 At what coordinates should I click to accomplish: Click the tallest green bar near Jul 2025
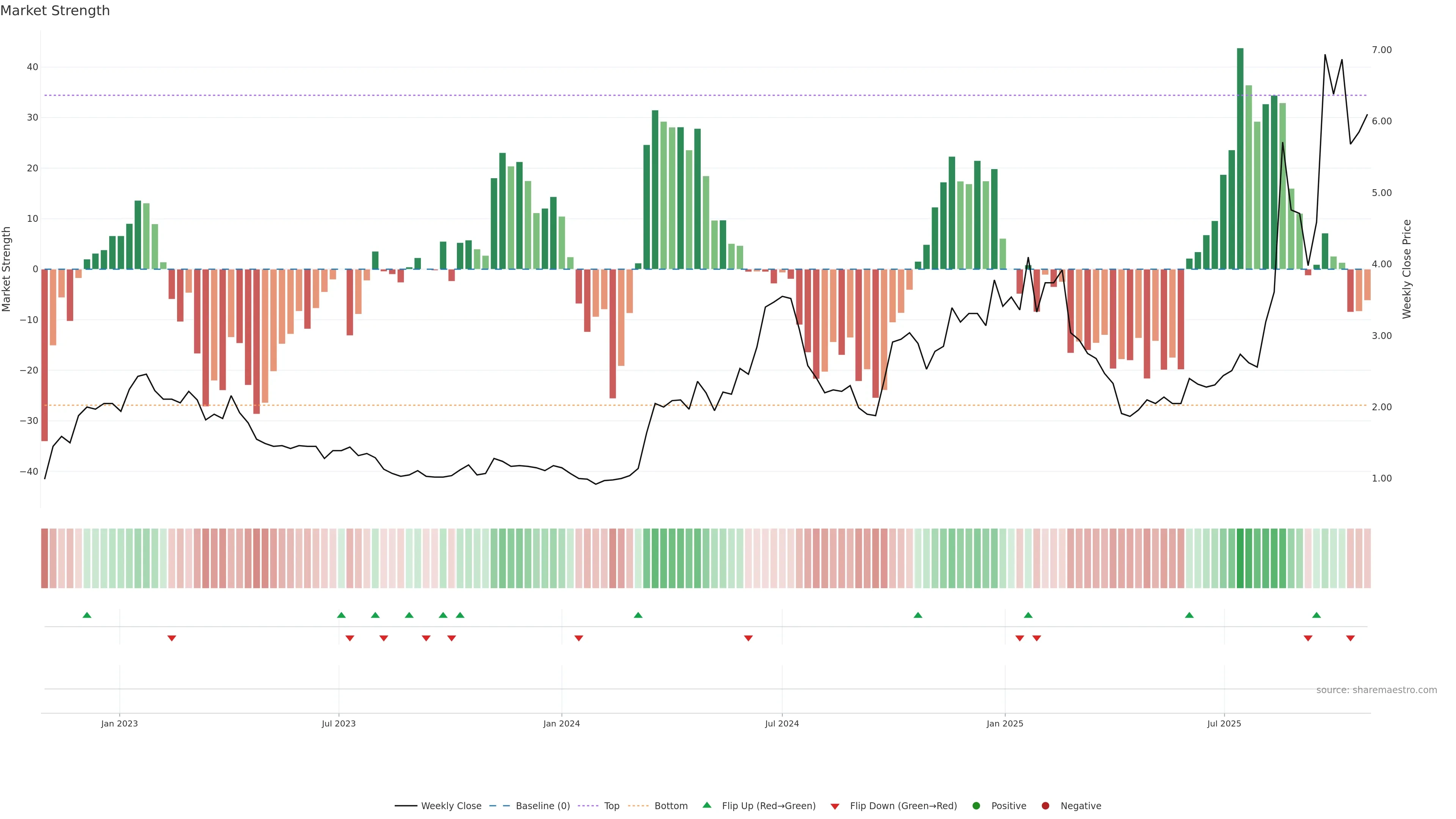(x=1240, y=158)
